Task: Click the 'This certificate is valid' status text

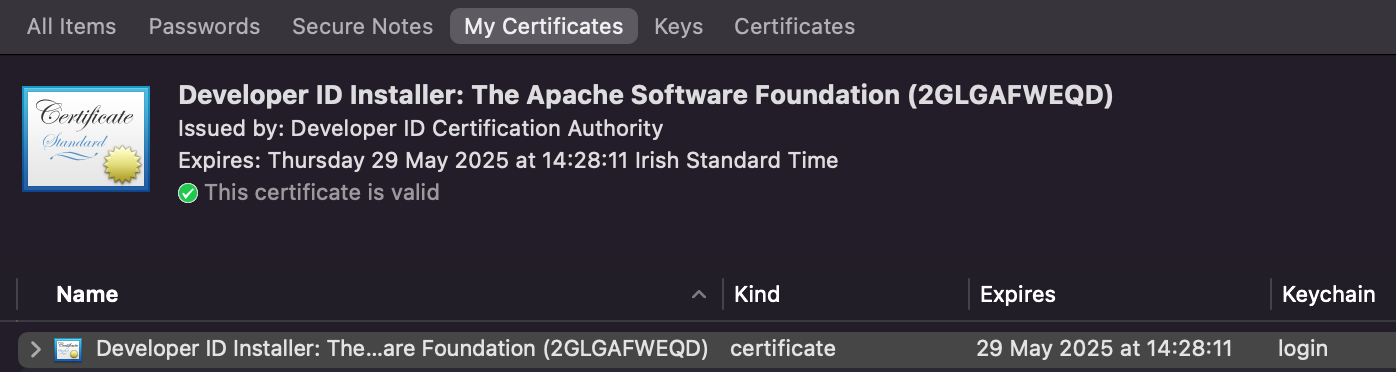Action: (322, 192)
